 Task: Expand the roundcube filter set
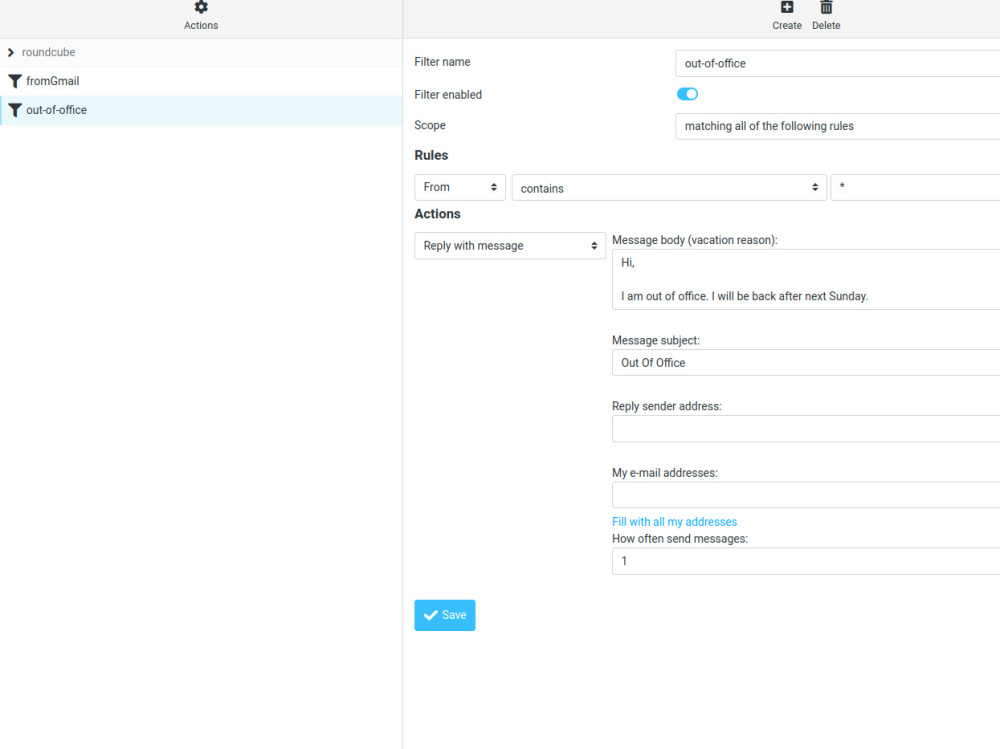pos(10,52)
